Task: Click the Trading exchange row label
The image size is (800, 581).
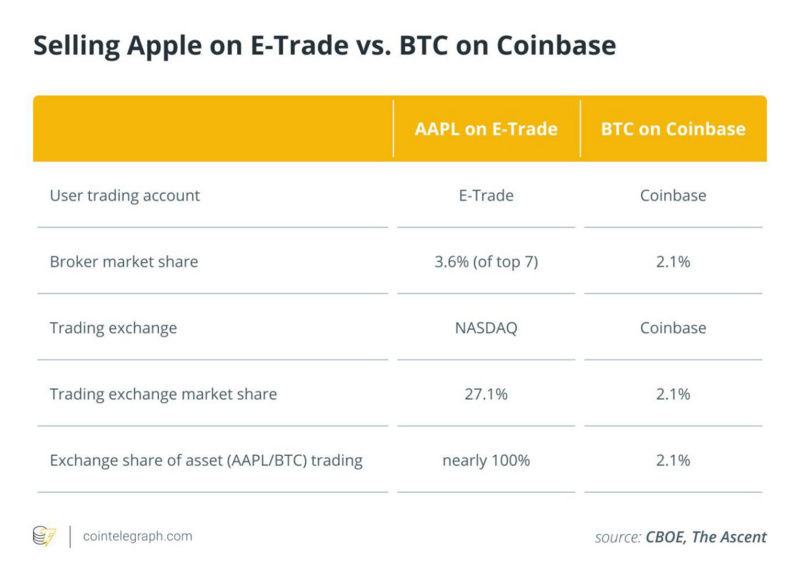Action: [113, 328]
